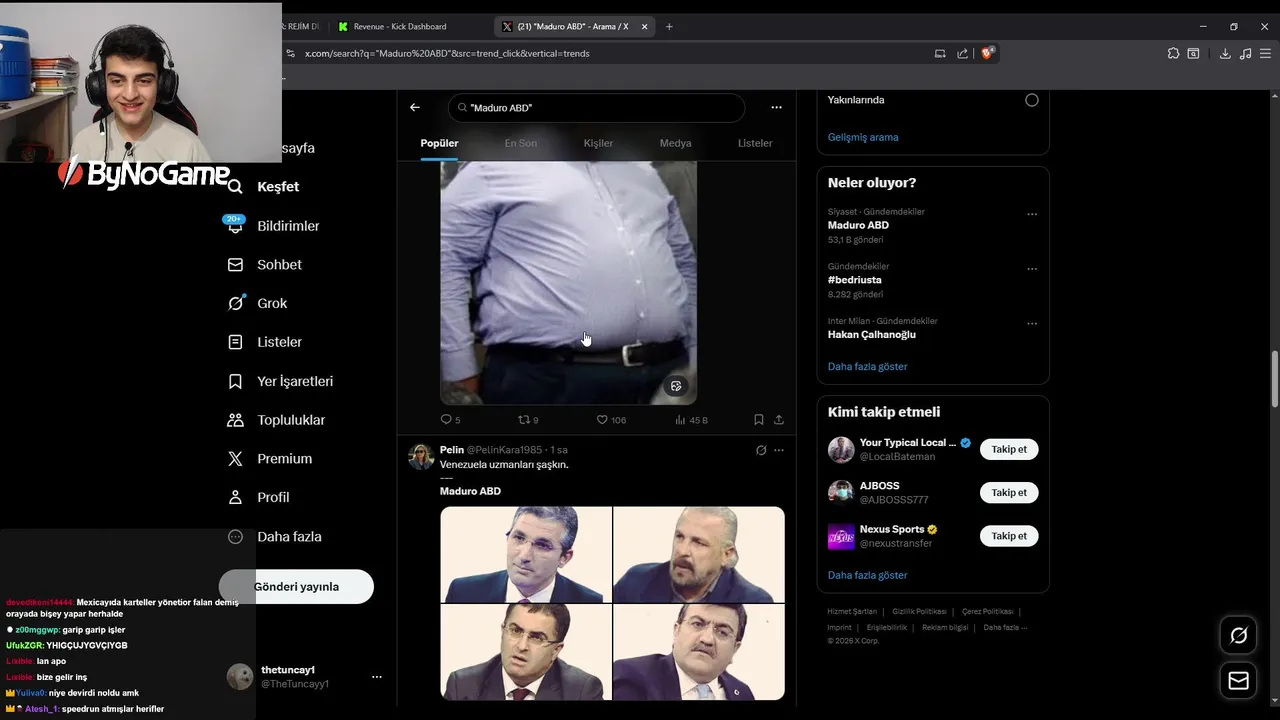Open a new browser tab
This screenshot has width=1280, height=720.
click(x=669, y=26)
